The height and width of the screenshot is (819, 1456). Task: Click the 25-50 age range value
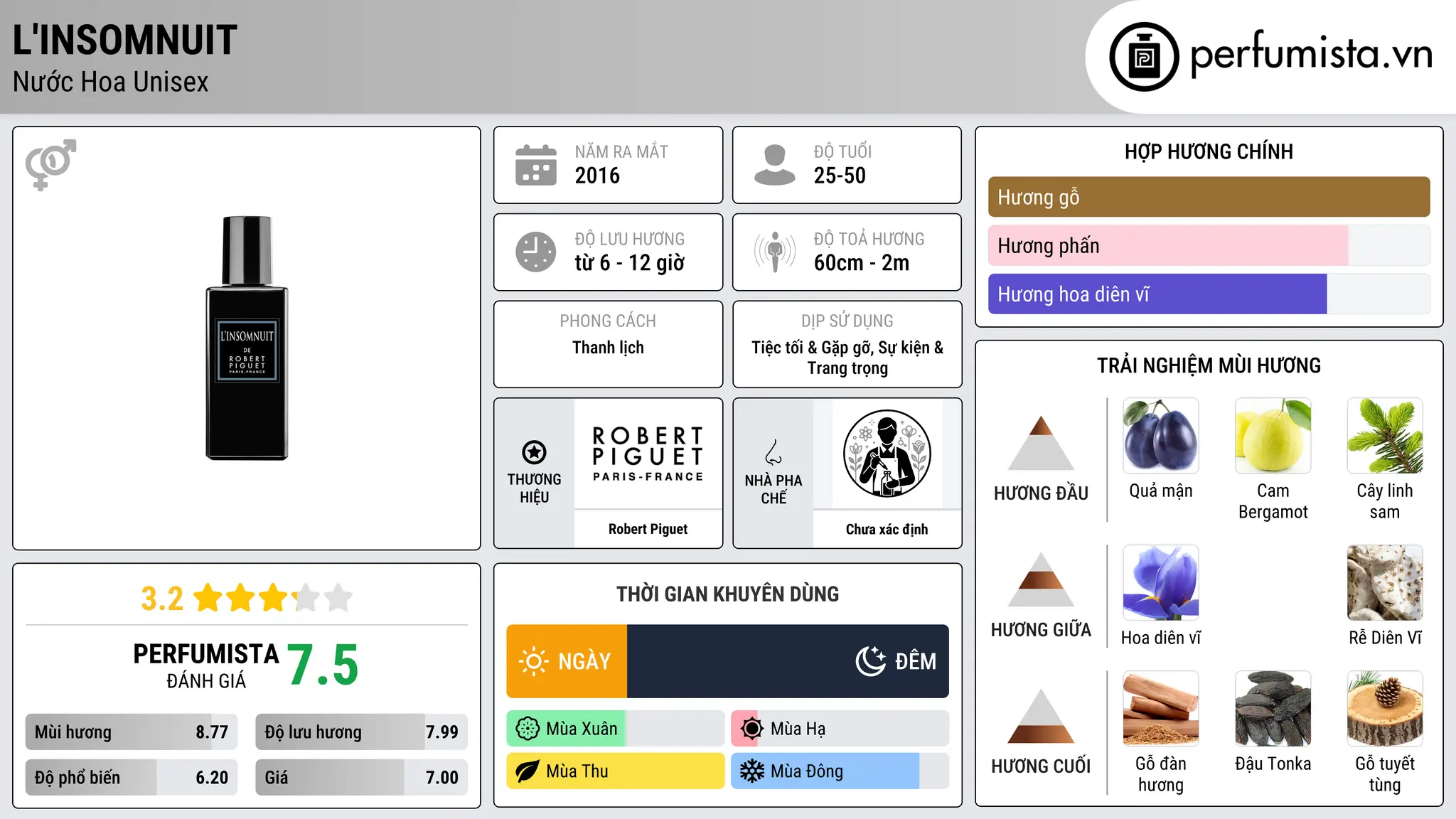click(840, 176)
